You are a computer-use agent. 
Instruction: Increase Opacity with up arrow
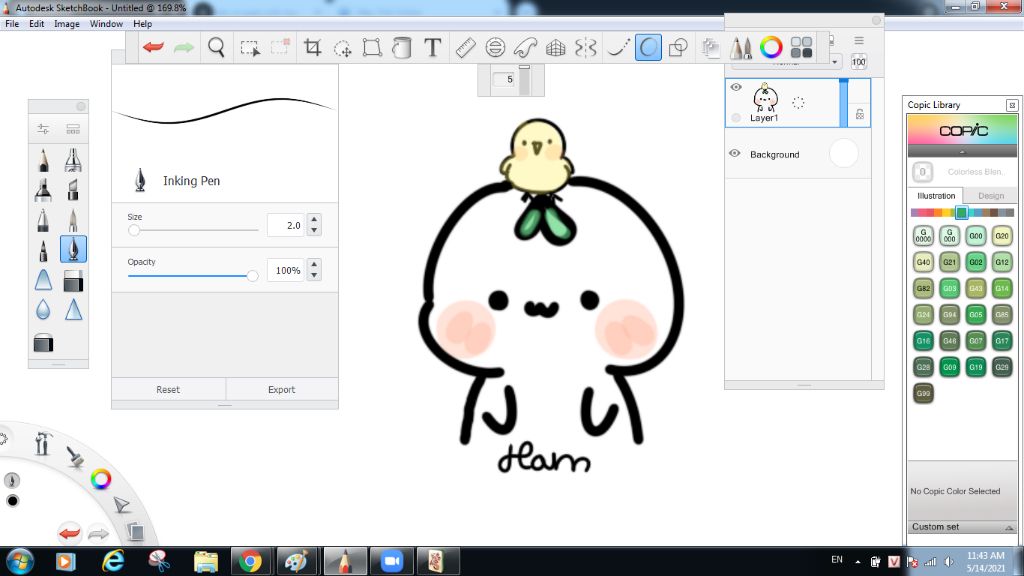(314, 264)
